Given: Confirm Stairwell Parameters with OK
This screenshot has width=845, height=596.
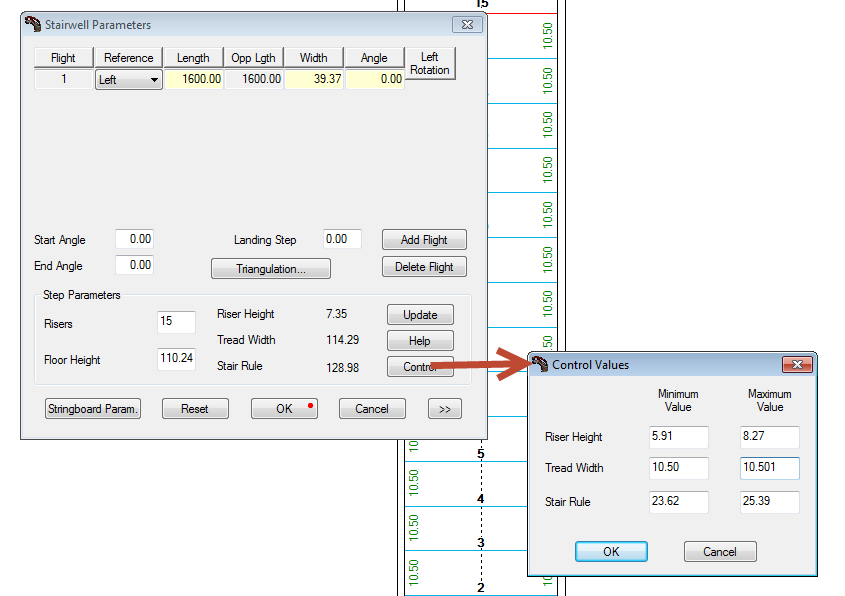Looking at the screenshot, I should click(284, 409).
